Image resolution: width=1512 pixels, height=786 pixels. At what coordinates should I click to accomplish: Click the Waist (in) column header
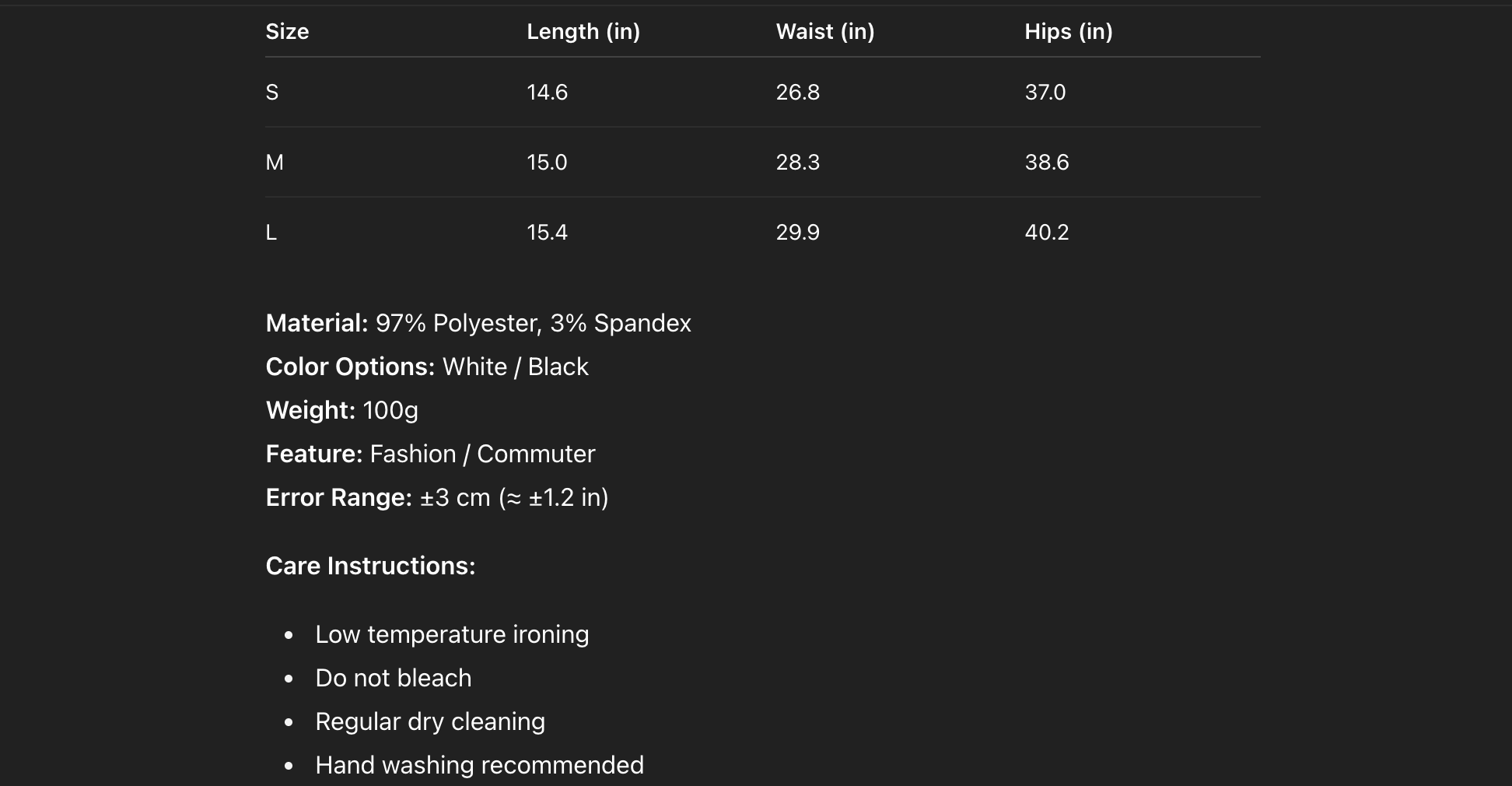click(x=824, y=32)
